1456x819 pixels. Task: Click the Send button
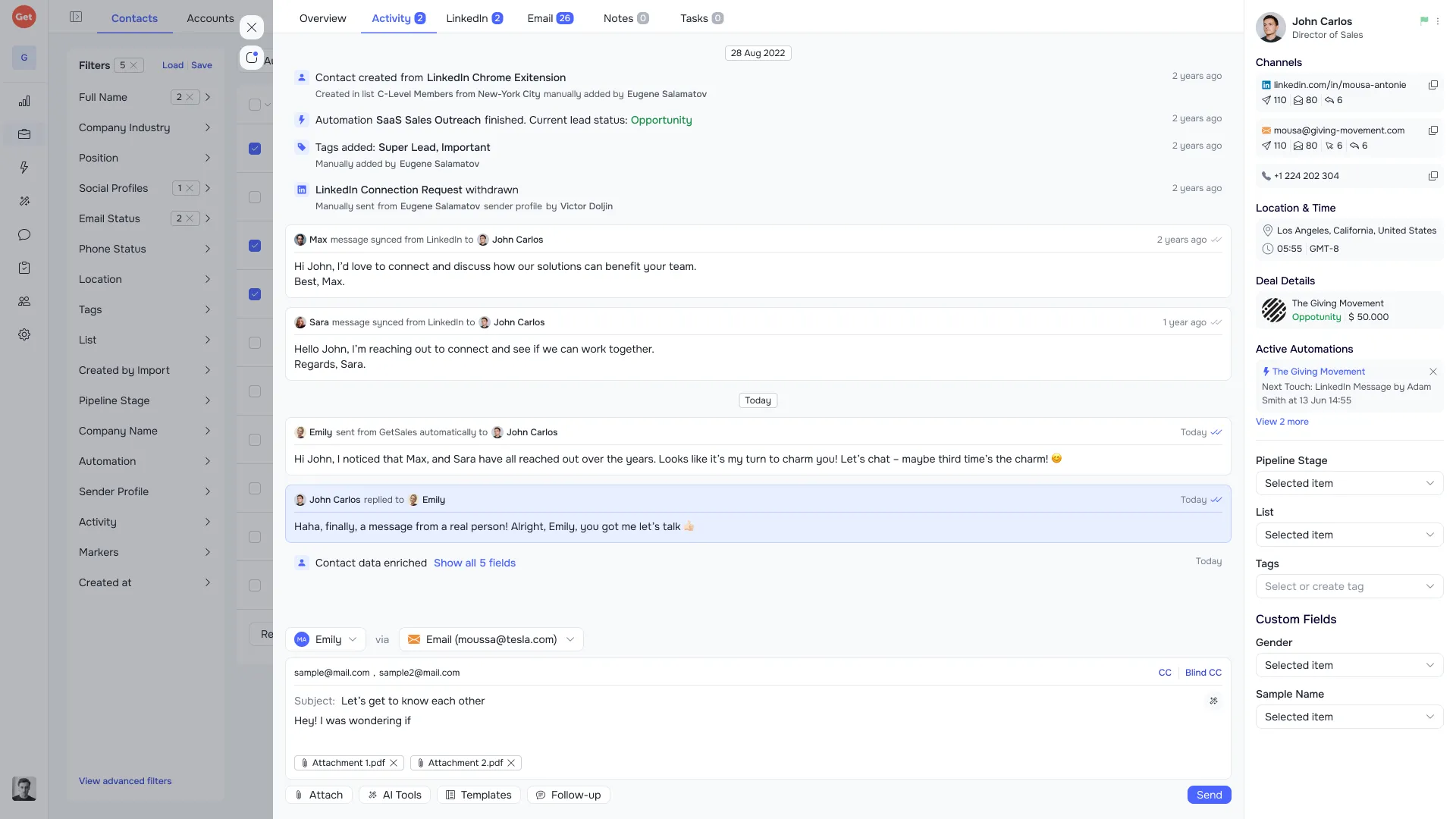click(x=1209, y=795)
